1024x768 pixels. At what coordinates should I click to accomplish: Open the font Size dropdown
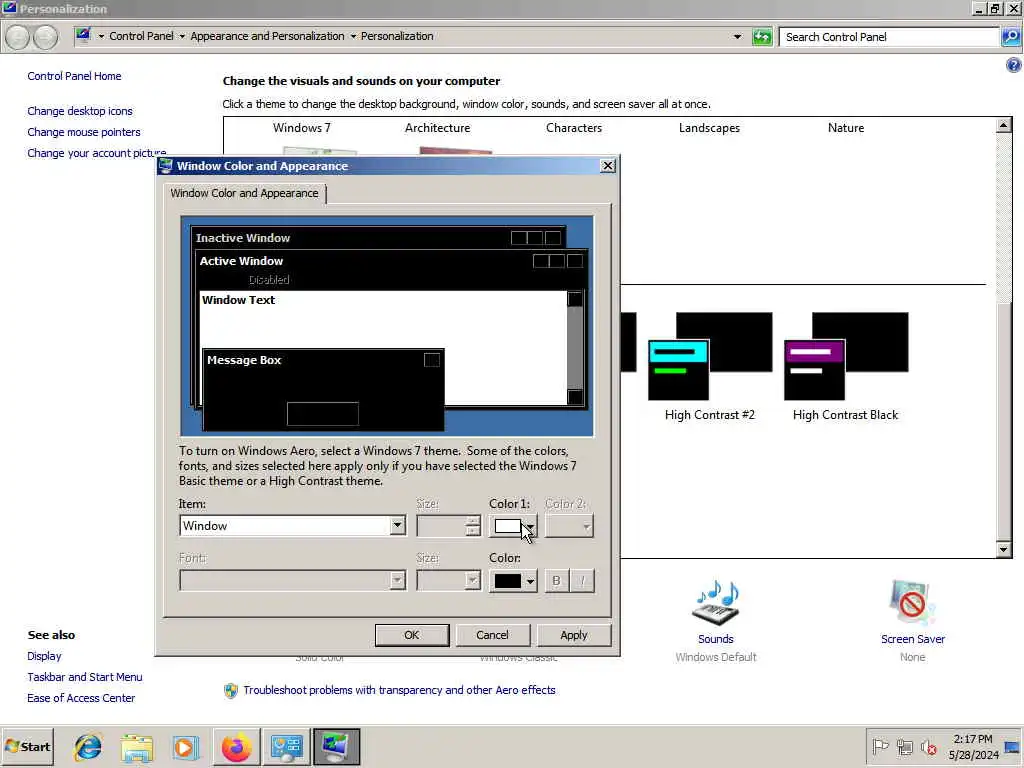coord(449,581)
